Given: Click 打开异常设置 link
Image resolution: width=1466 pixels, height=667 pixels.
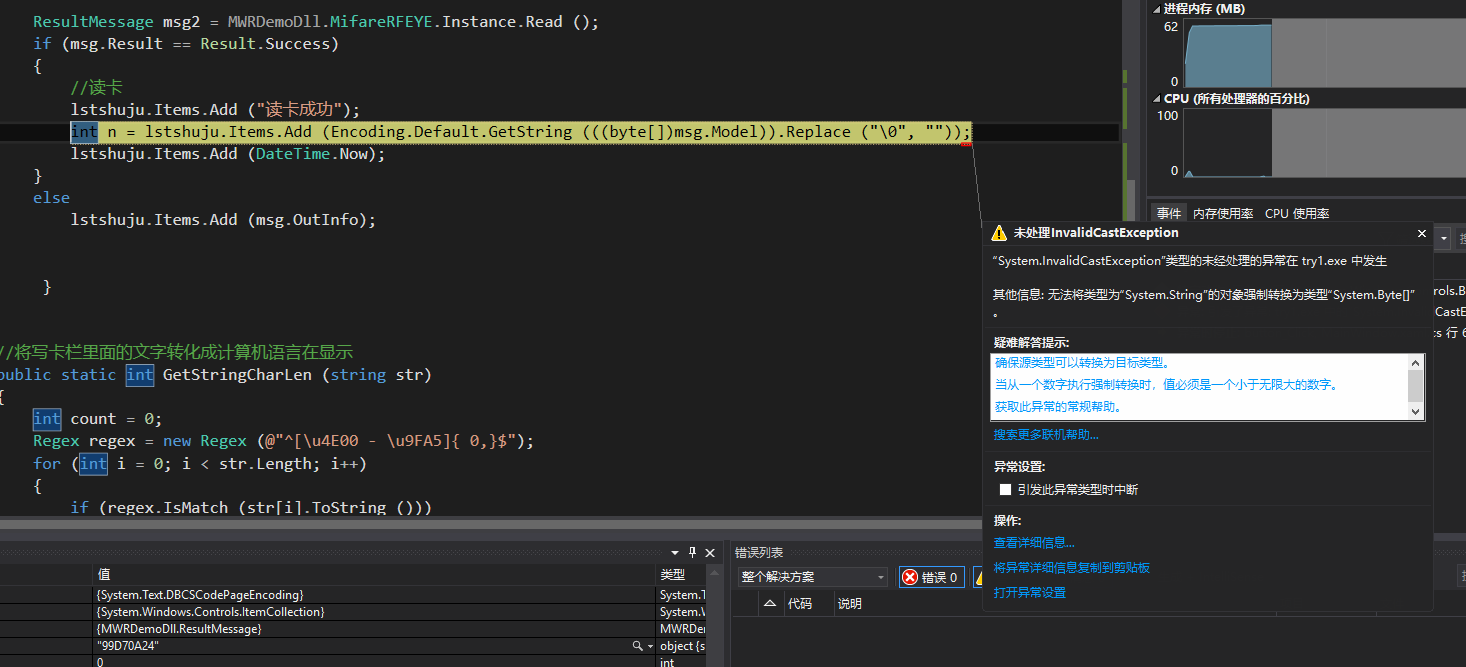Looking at the screenshot, I should tap(1030, 593).
